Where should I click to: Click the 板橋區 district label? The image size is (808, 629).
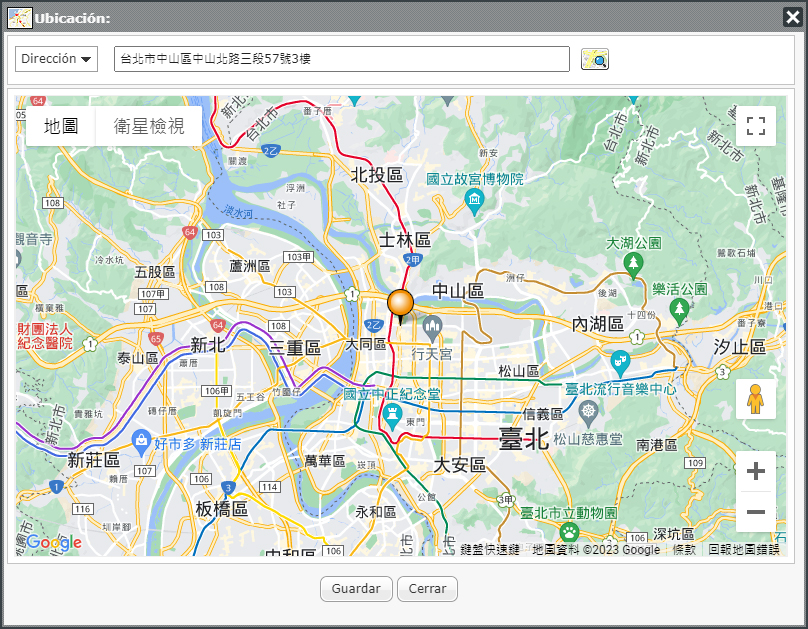[222, 509]
